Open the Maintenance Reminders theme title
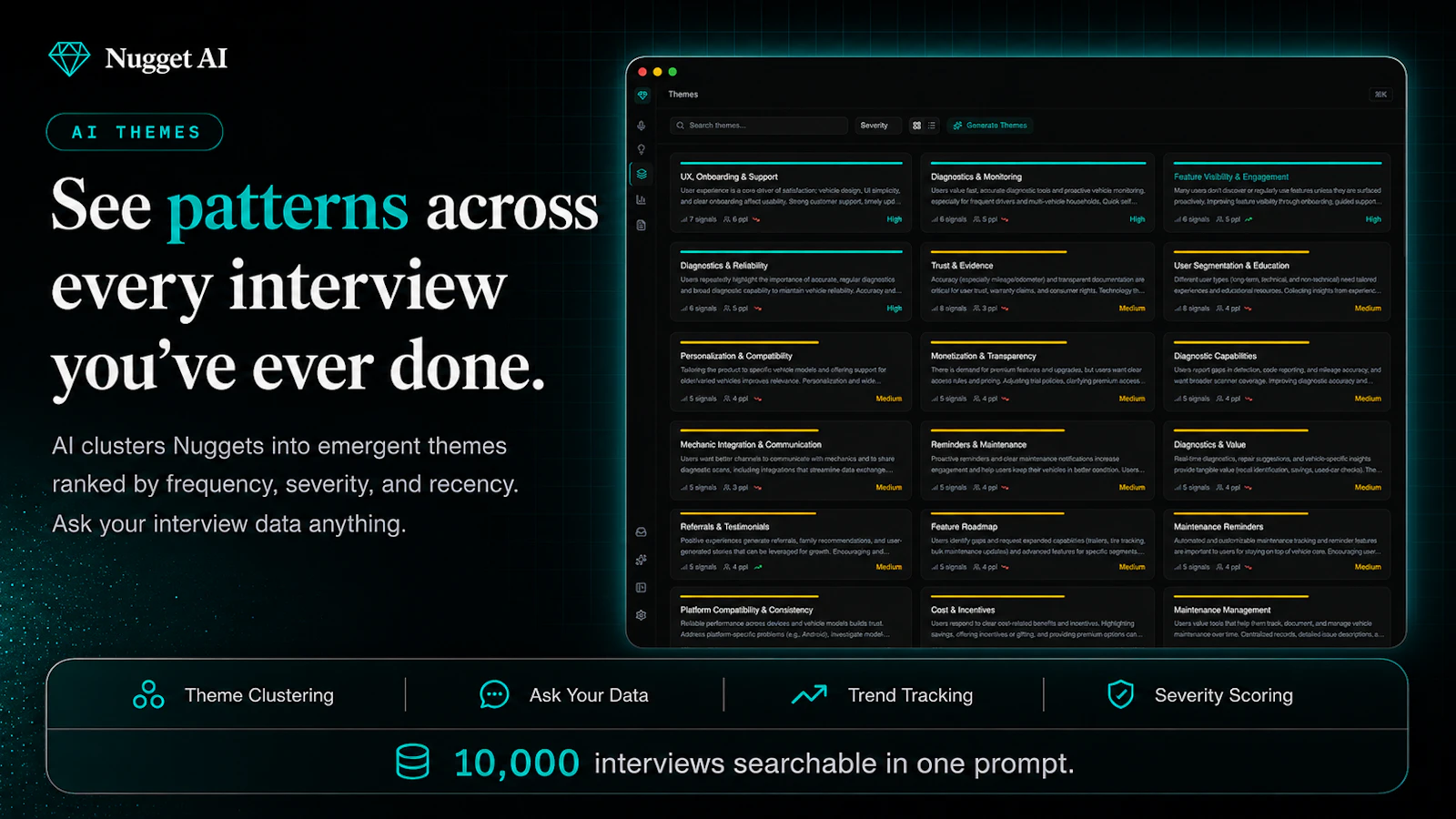Screen dimensions: 1456x819 click(x=1218, y=527)
